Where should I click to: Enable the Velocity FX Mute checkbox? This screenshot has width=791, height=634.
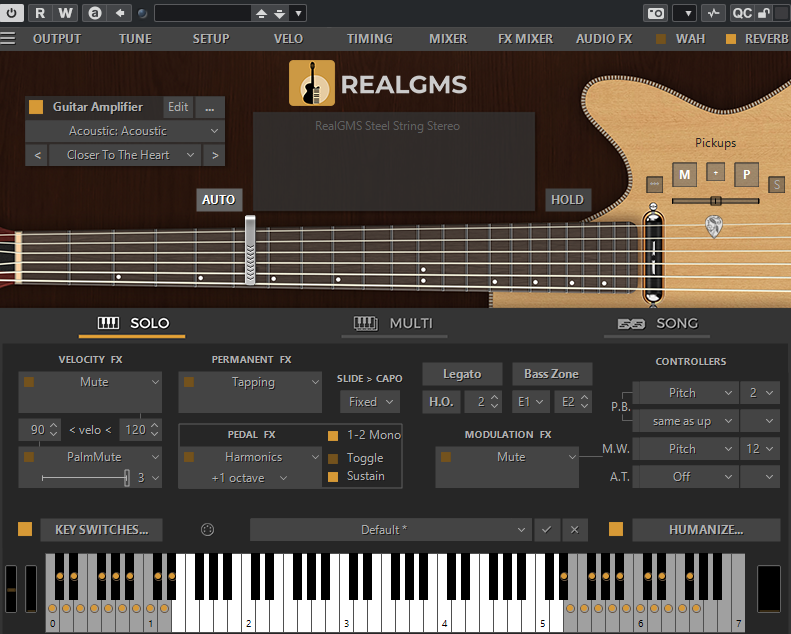click(29, 382)
